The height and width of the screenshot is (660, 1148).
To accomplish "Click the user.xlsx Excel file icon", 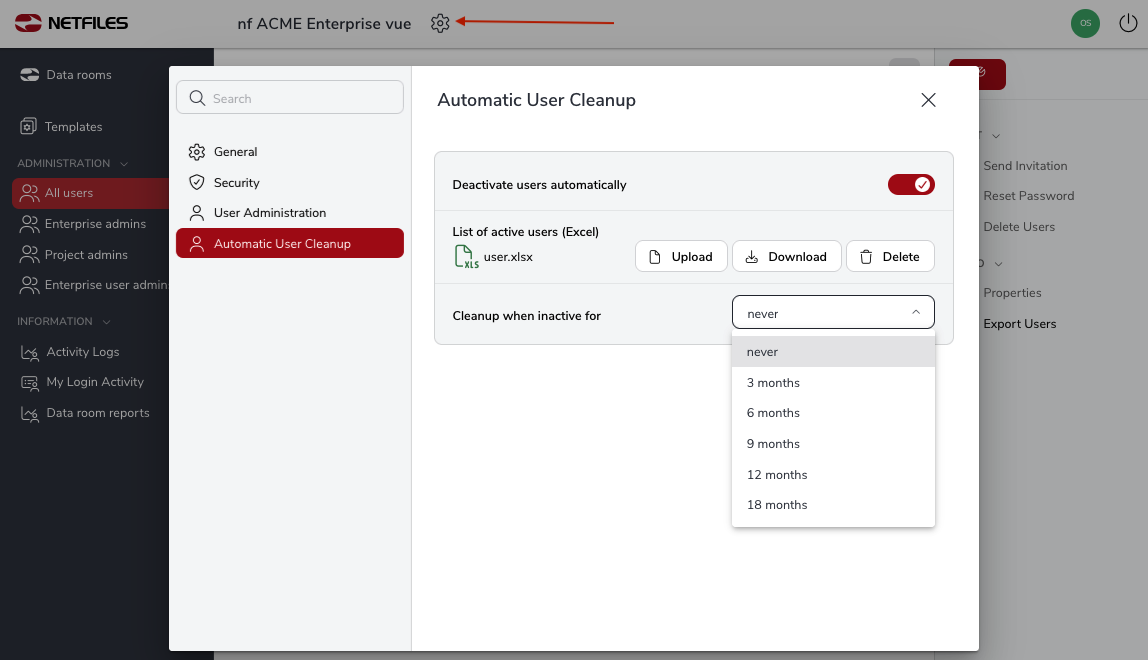I will tap(466, 257).
